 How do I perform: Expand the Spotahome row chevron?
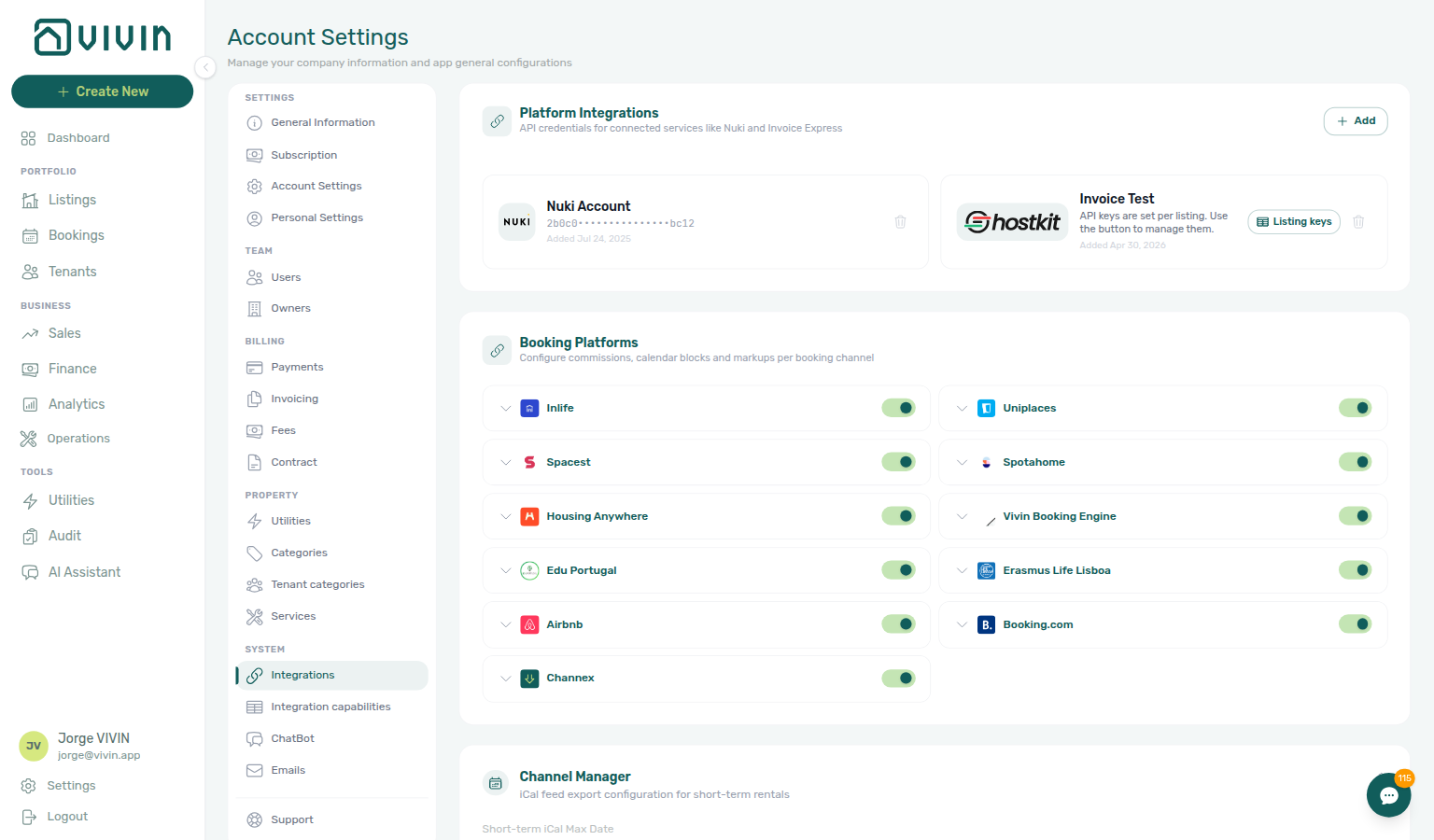coord(962,462)
